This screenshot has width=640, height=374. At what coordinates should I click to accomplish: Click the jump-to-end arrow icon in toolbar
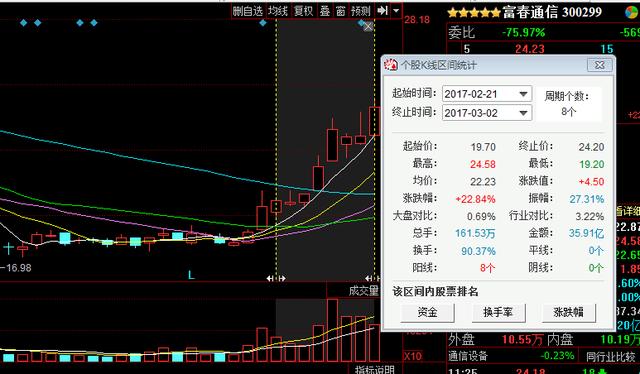tap(382, 11)
